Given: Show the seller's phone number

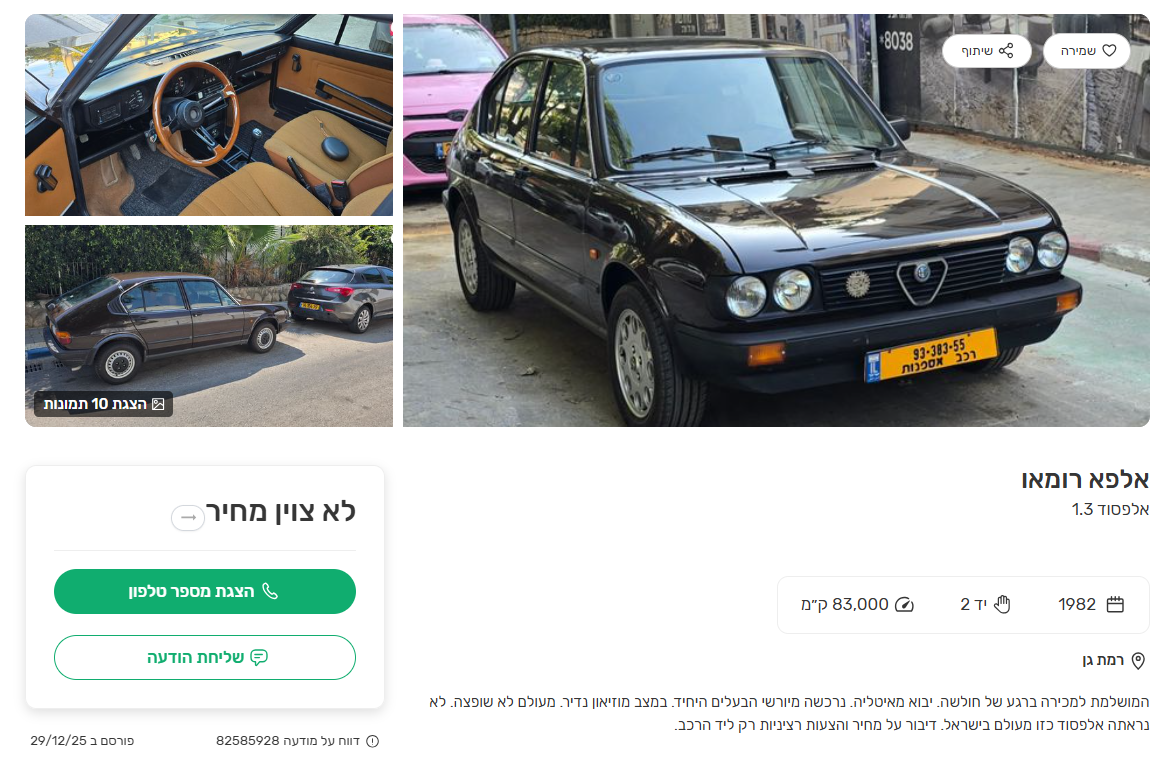Looking at the screenshot, I should point(204,592).
